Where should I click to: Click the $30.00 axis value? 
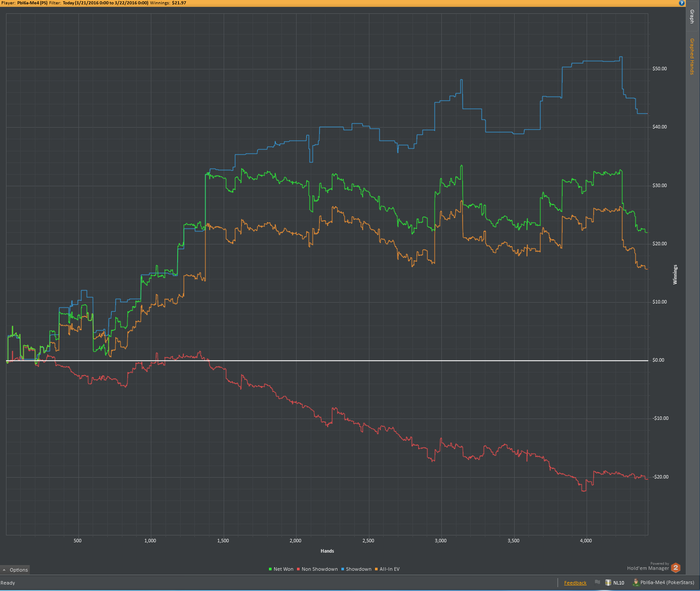click(659, 185)
